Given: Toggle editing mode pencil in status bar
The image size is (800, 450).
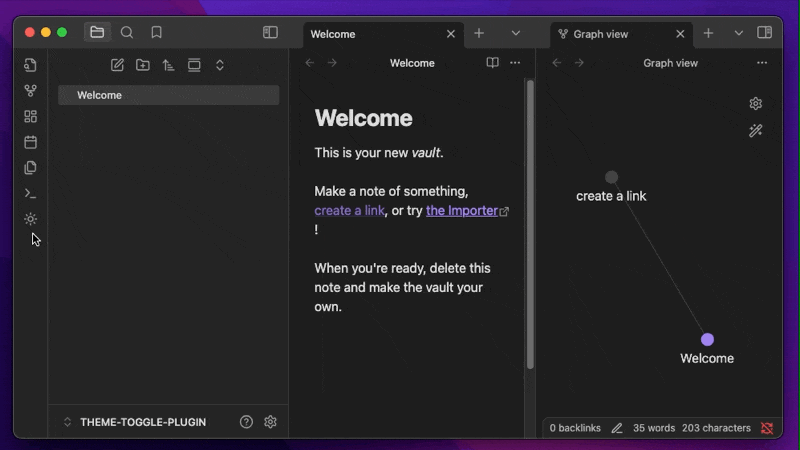Looking at the screenshot, I should click(x=617, y=428).
